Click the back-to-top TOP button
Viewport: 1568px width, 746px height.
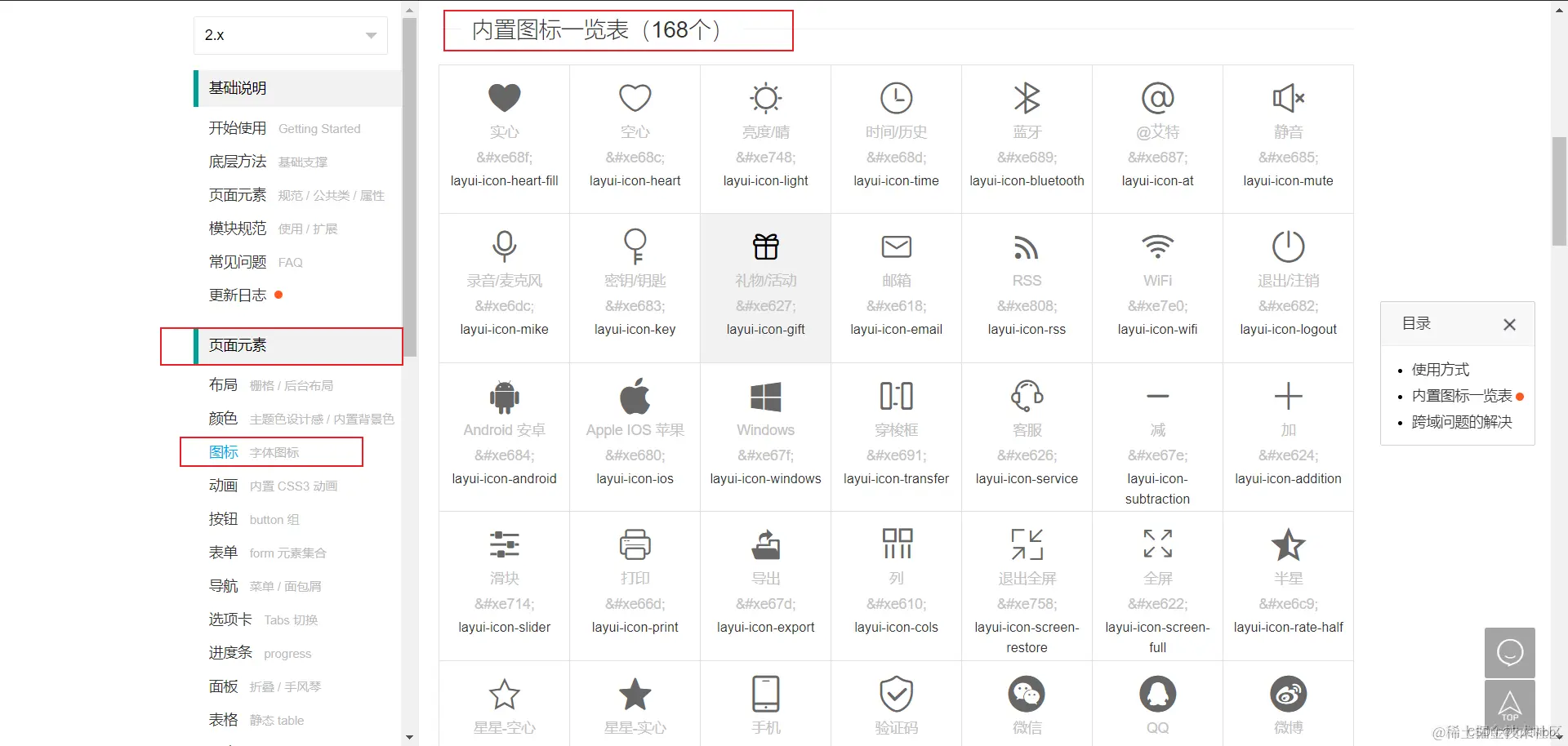coord(1509,705)
